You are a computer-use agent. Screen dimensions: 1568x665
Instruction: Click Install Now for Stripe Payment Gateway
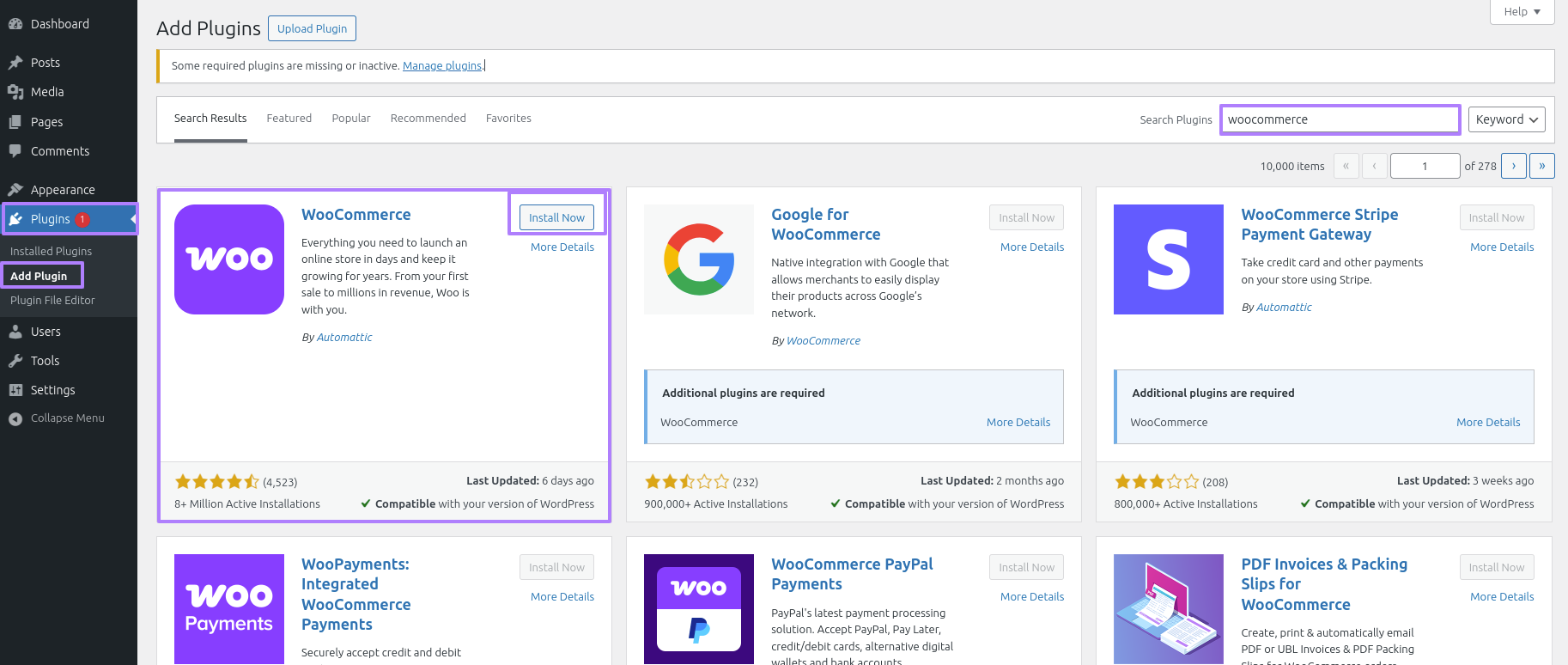1497,217
